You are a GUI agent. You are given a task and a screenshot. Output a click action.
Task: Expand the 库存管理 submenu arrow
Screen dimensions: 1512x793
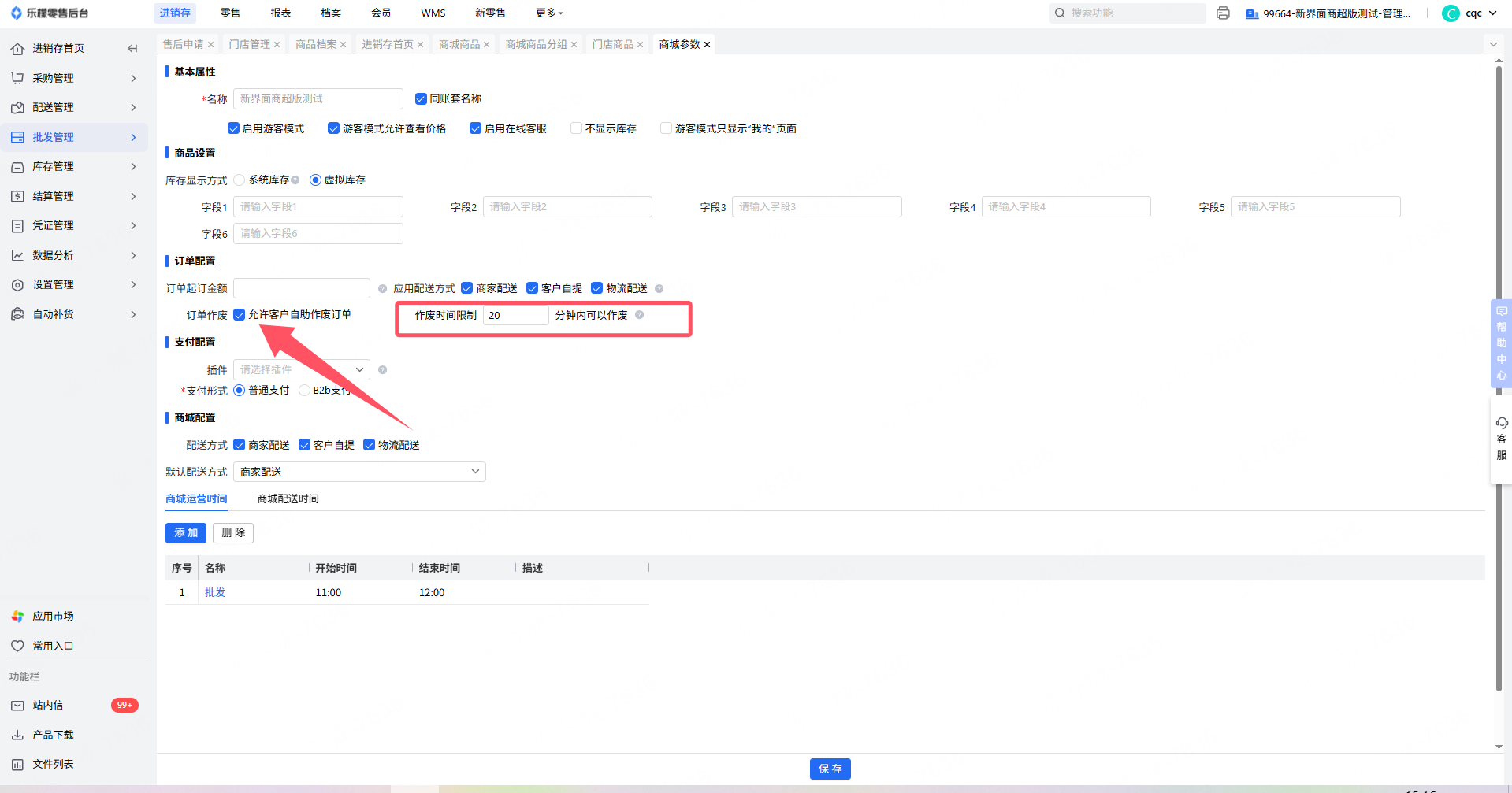pos(133,166)
